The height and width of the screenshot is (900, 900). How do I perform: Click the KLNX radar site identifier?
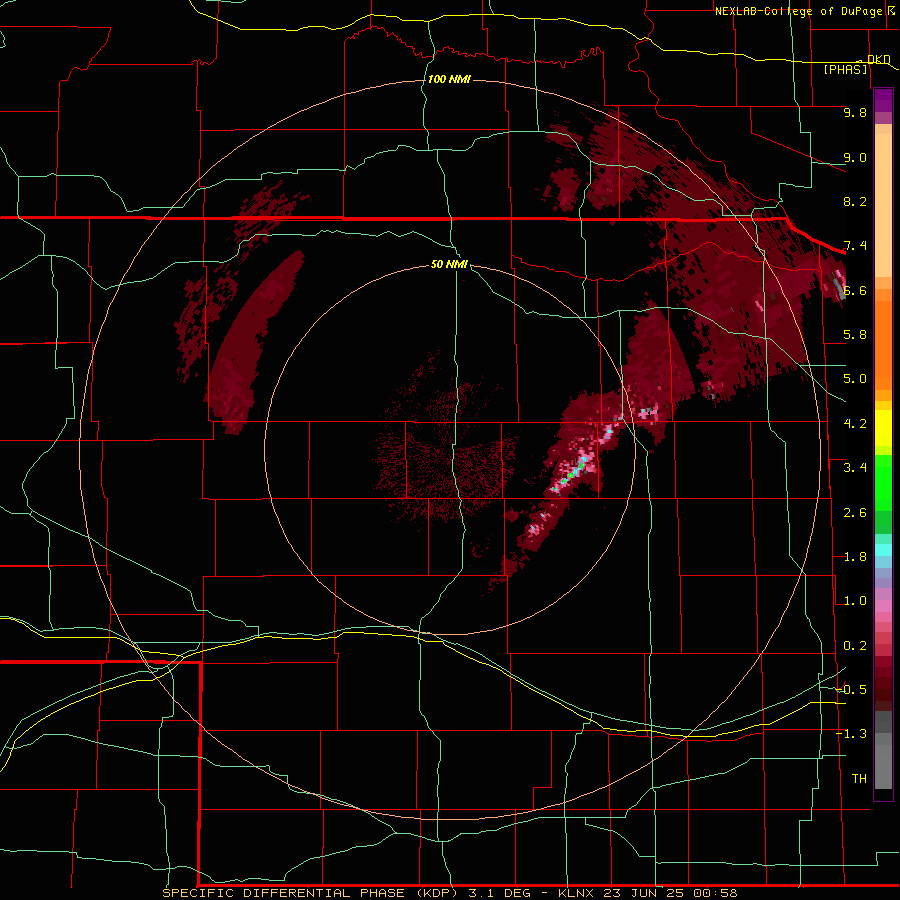(x=577, y=893)
